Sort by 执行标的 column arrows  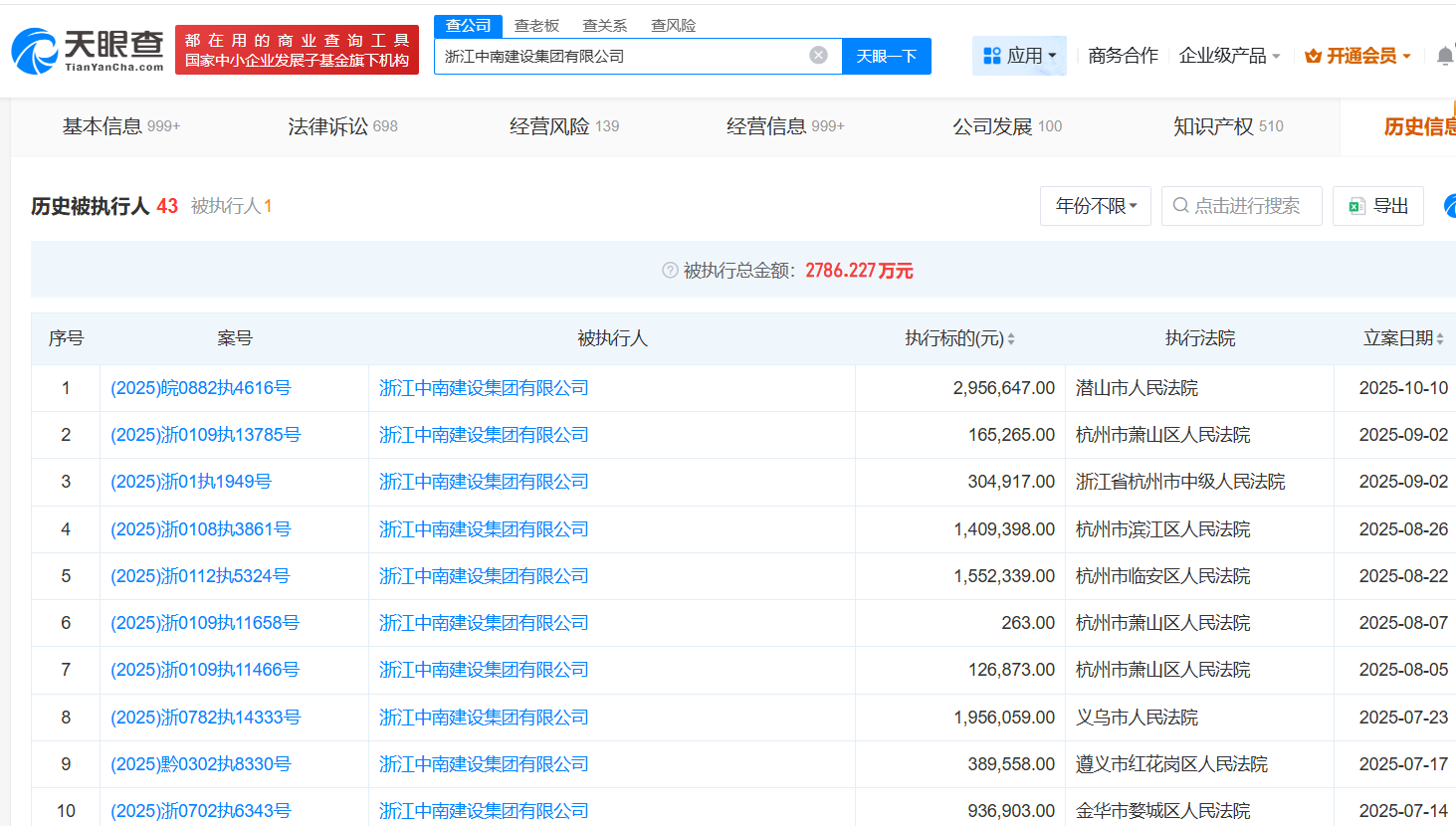click(x=1011, y=339)
